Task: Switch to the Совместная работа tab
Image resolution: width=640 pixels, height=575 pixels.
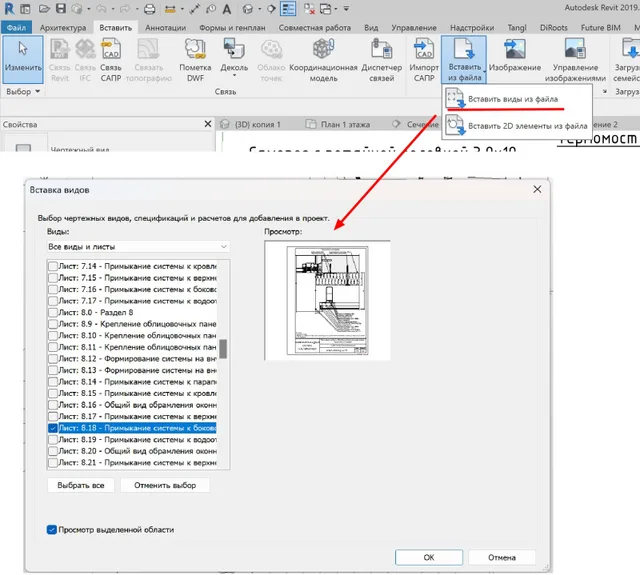Action: tap(315, 28)
